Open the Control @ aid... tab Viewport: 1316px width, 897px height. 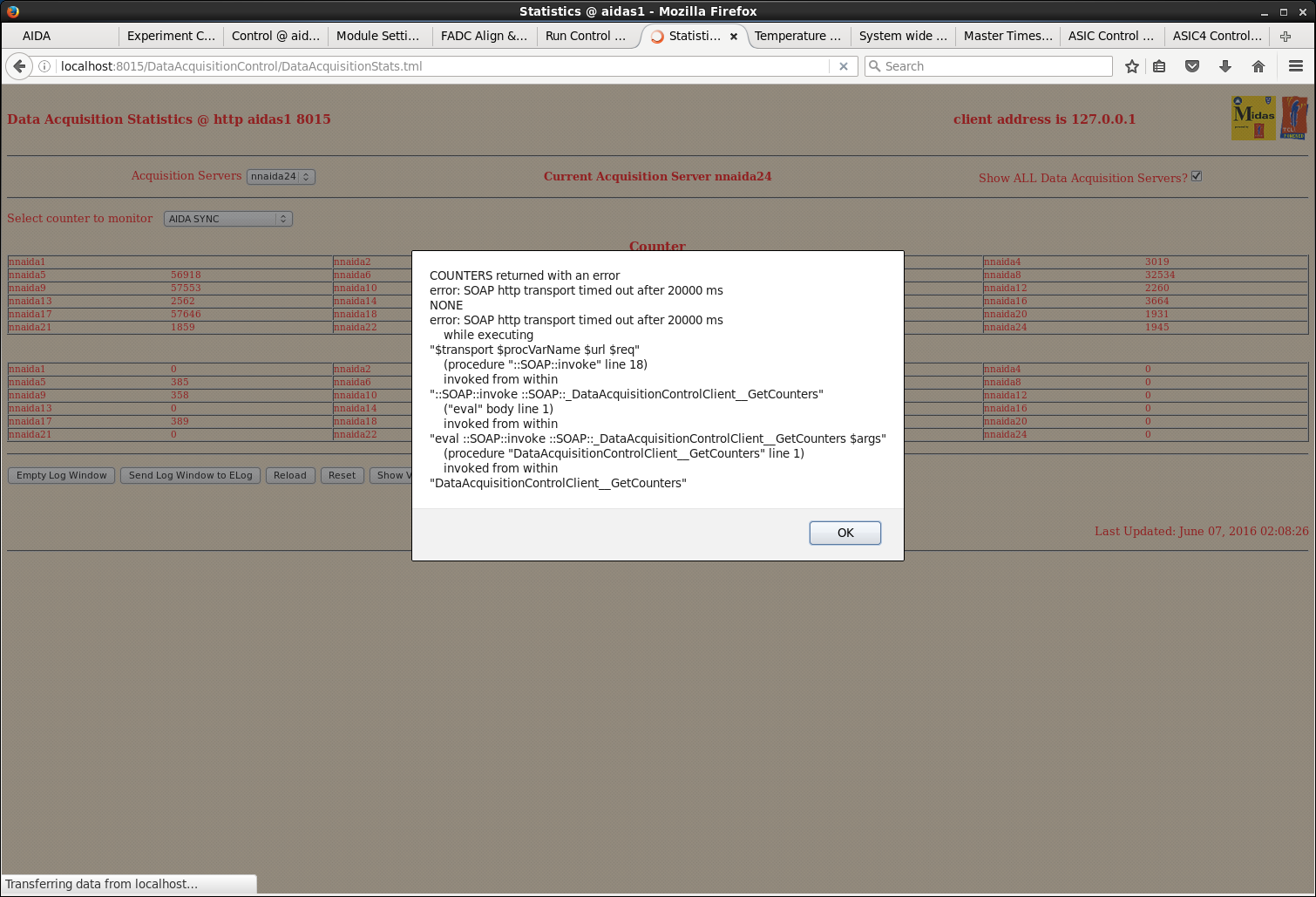point(275,36)
